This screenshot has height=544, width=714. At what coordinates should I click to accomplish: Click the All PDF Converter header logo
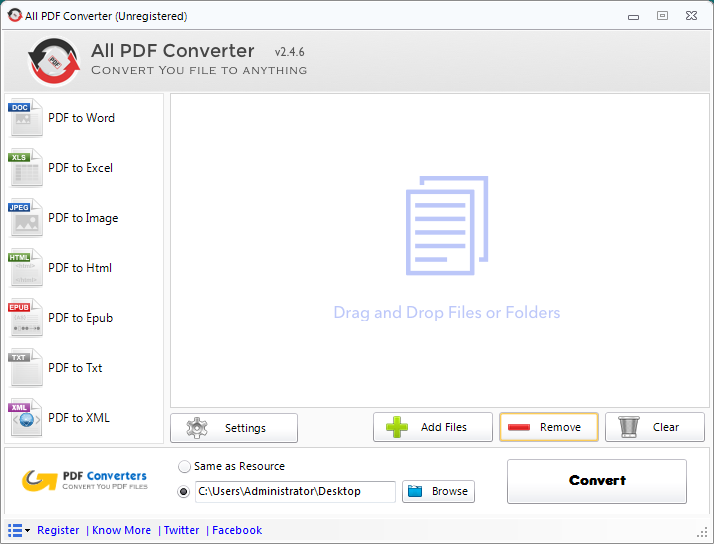pyautogui.click(x=54, y=61)
